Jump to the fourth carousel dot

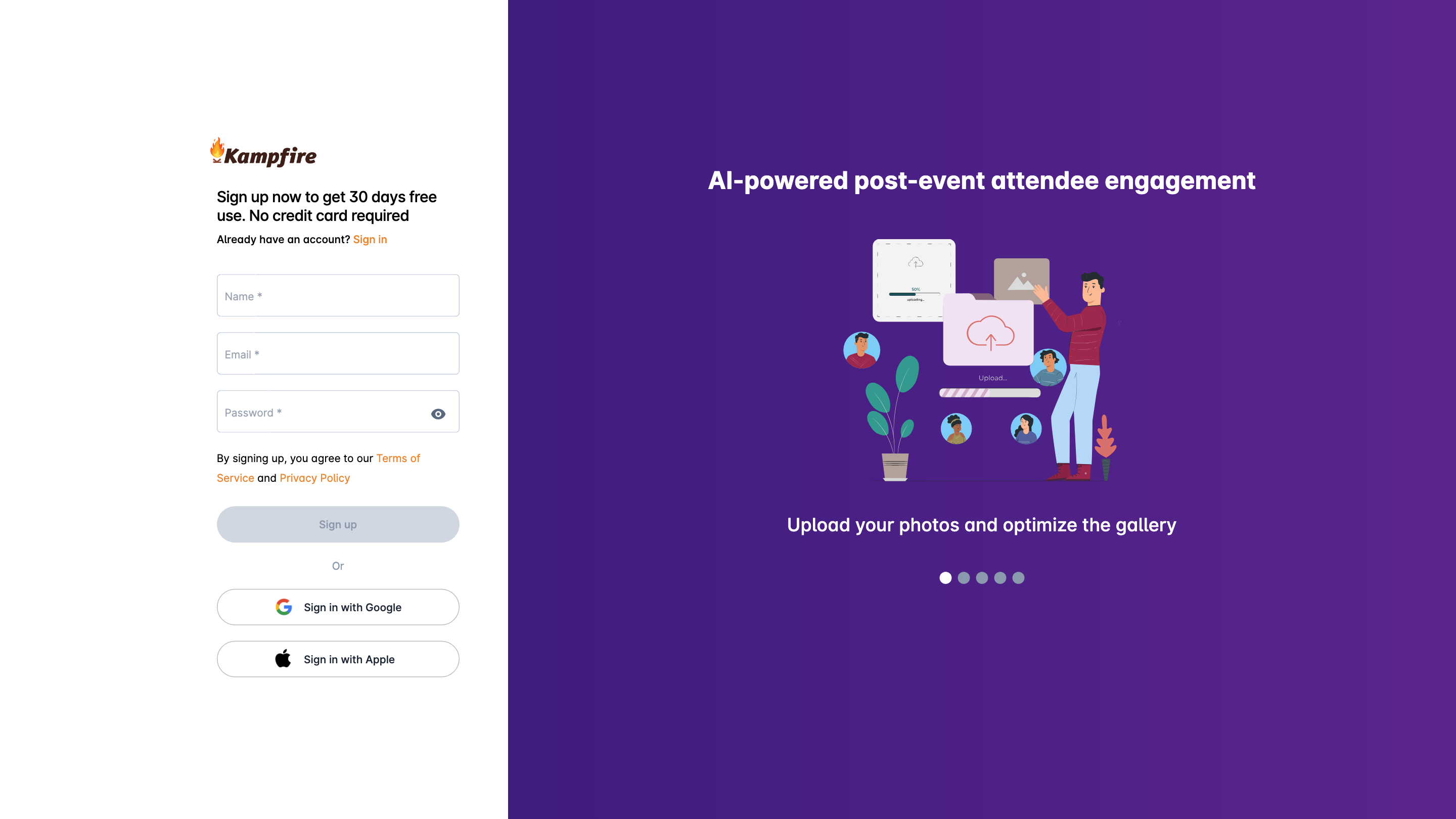[1000, 578]
